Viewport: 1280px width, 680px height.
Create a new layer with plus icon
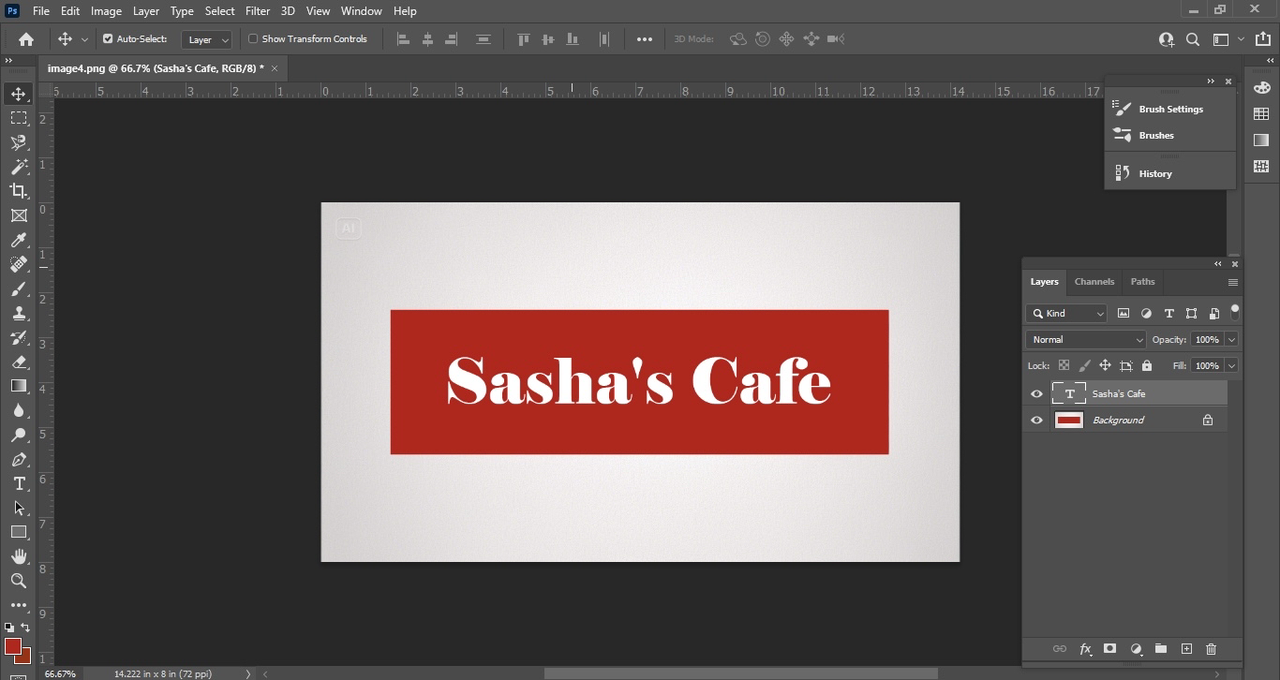1187,649
